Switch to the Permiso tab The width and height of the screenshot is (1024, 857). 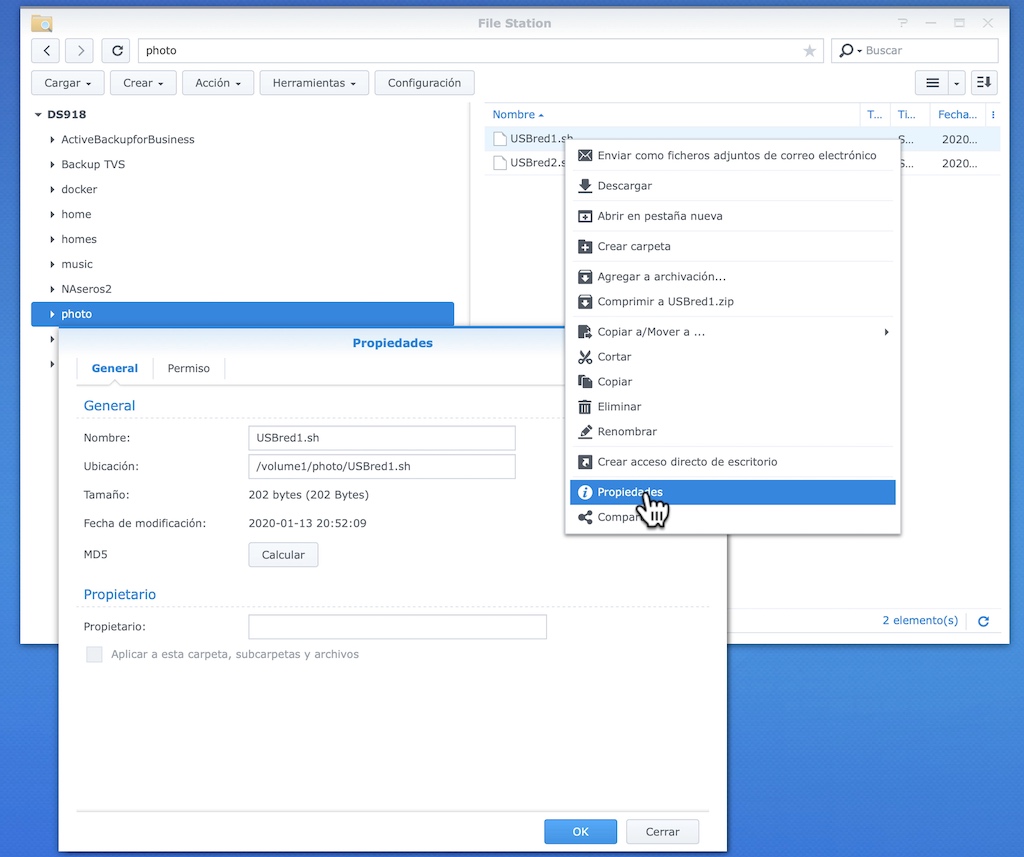pyautogui.click(x=188, y=368)
